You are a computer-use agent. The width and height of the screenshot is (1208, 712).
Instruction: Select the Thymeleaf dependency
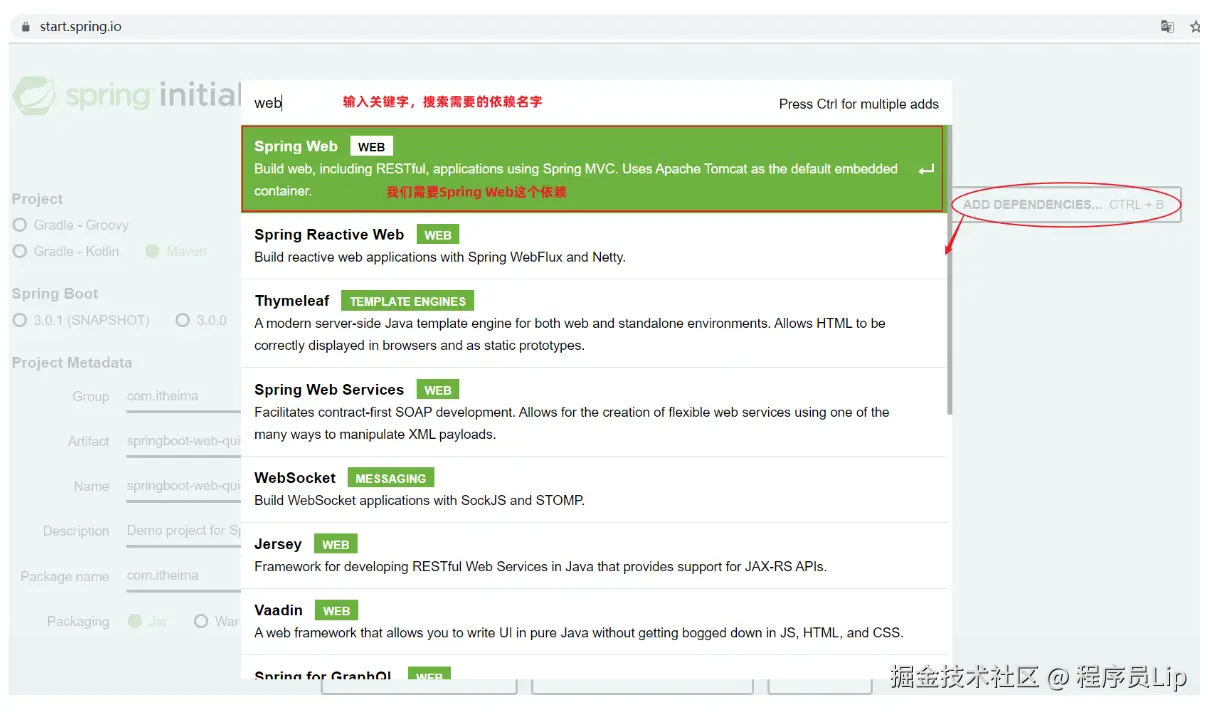tap(594, 323)
